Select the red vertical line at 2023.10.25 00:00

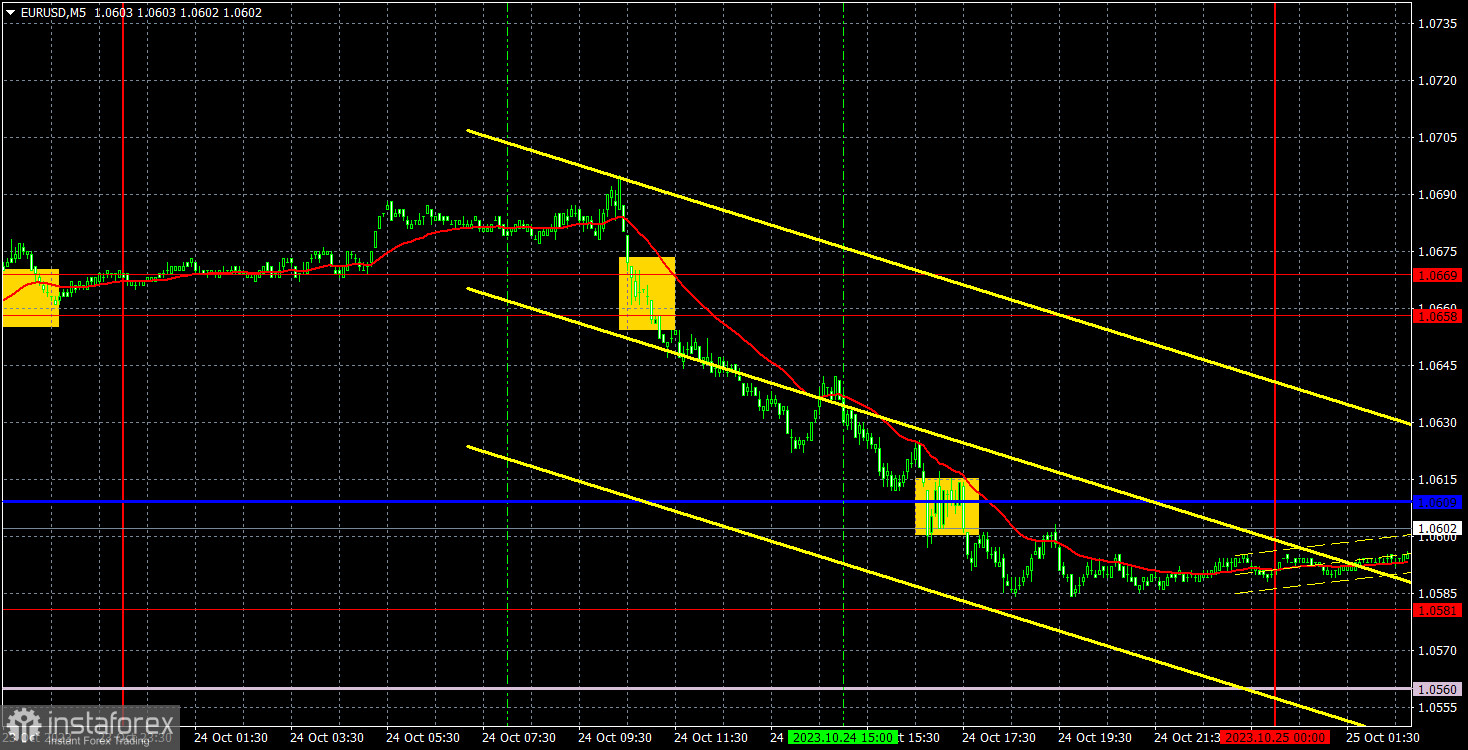coord(1275,362)
